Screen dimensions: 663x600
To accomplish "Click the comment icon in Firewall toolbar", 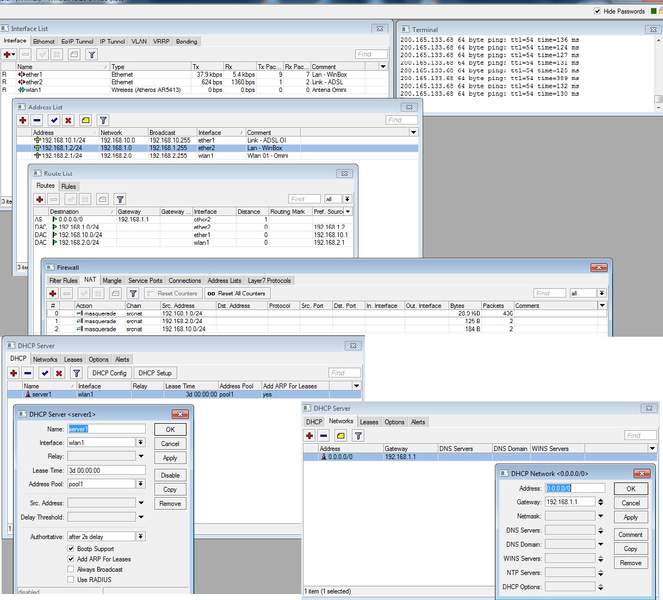I will click(x=116, y=293).
